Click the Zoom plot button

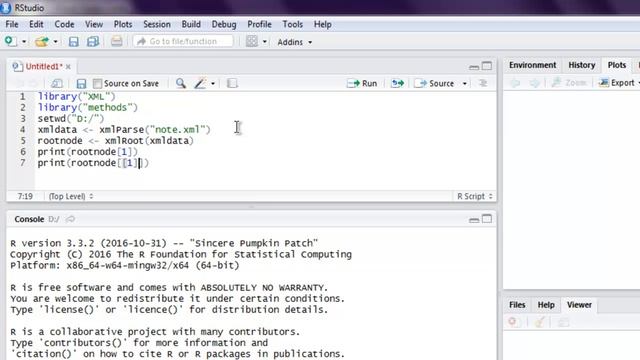tap(569, 83)
